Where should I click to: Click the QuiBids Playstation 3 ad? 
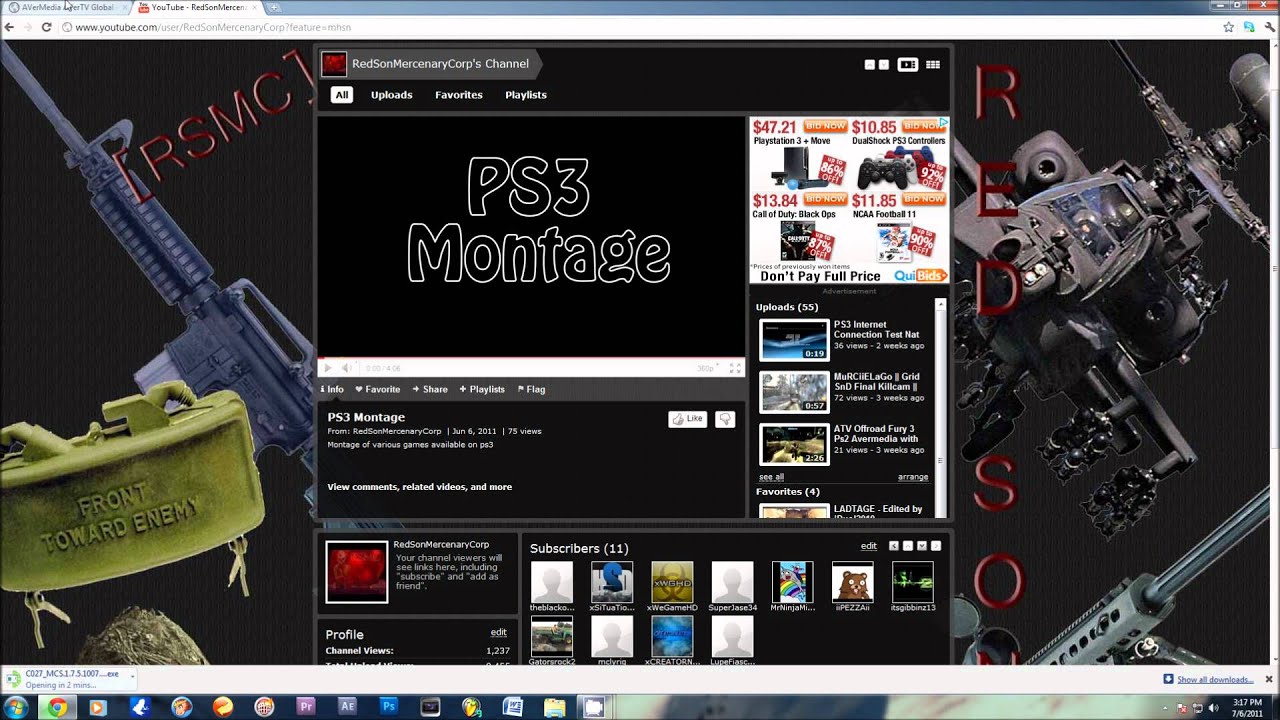[799, 152]
